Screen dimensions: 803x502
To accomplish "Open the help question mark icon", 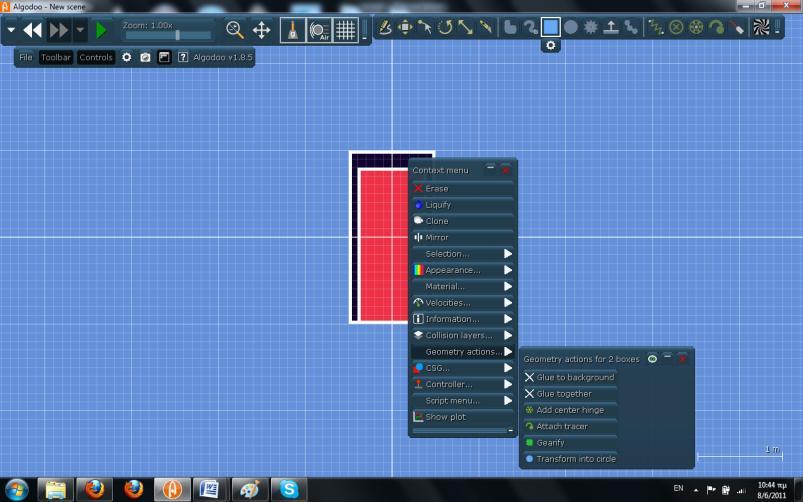I will (183, 57).
